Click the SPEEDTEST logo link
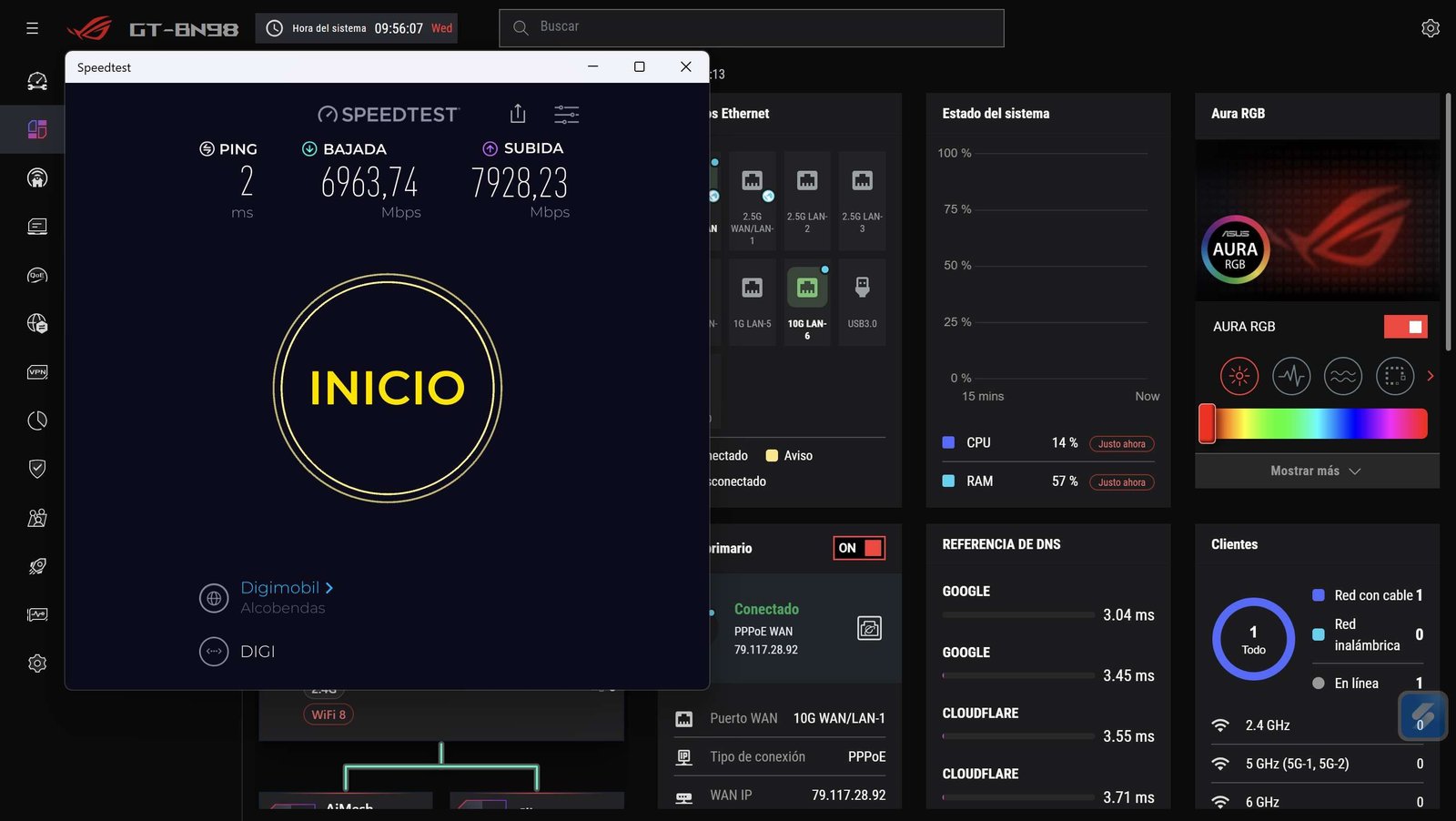 click(x=389, y=114)
